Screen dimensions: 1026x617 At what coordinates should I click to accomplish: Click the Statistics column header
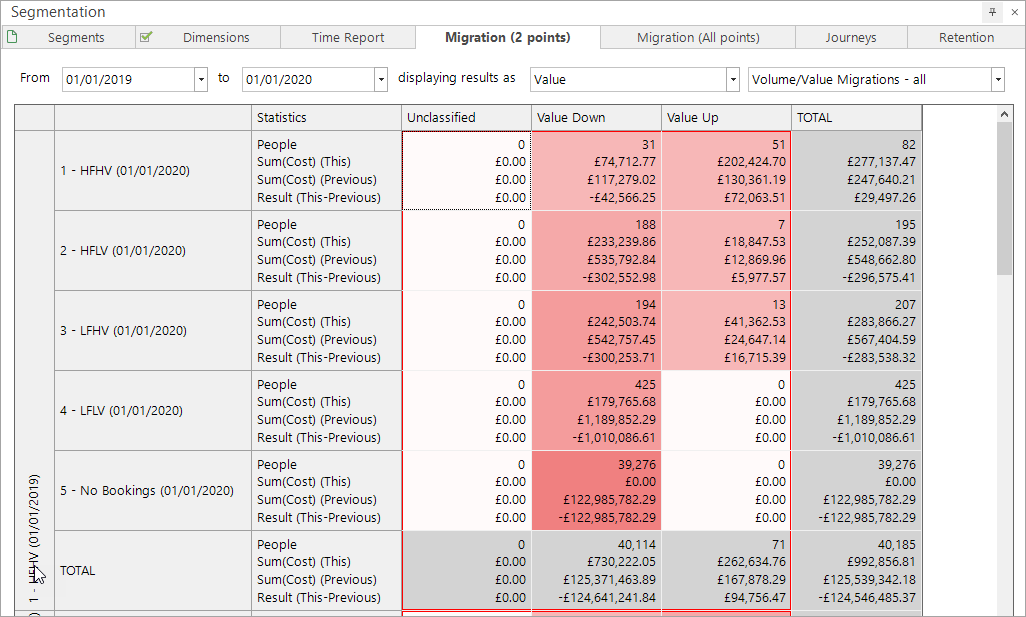tap(326, 118)
